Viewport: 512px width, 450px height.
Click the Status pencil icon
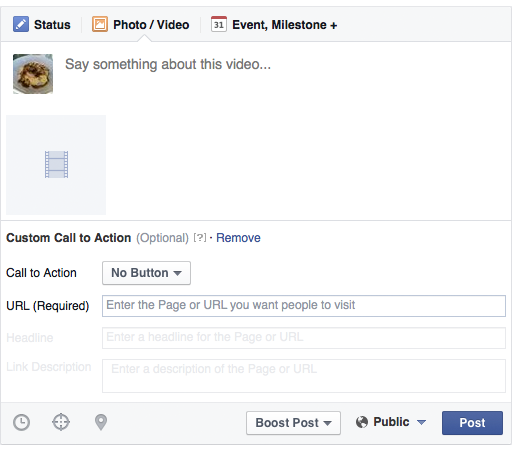click(x=21, y=24)
